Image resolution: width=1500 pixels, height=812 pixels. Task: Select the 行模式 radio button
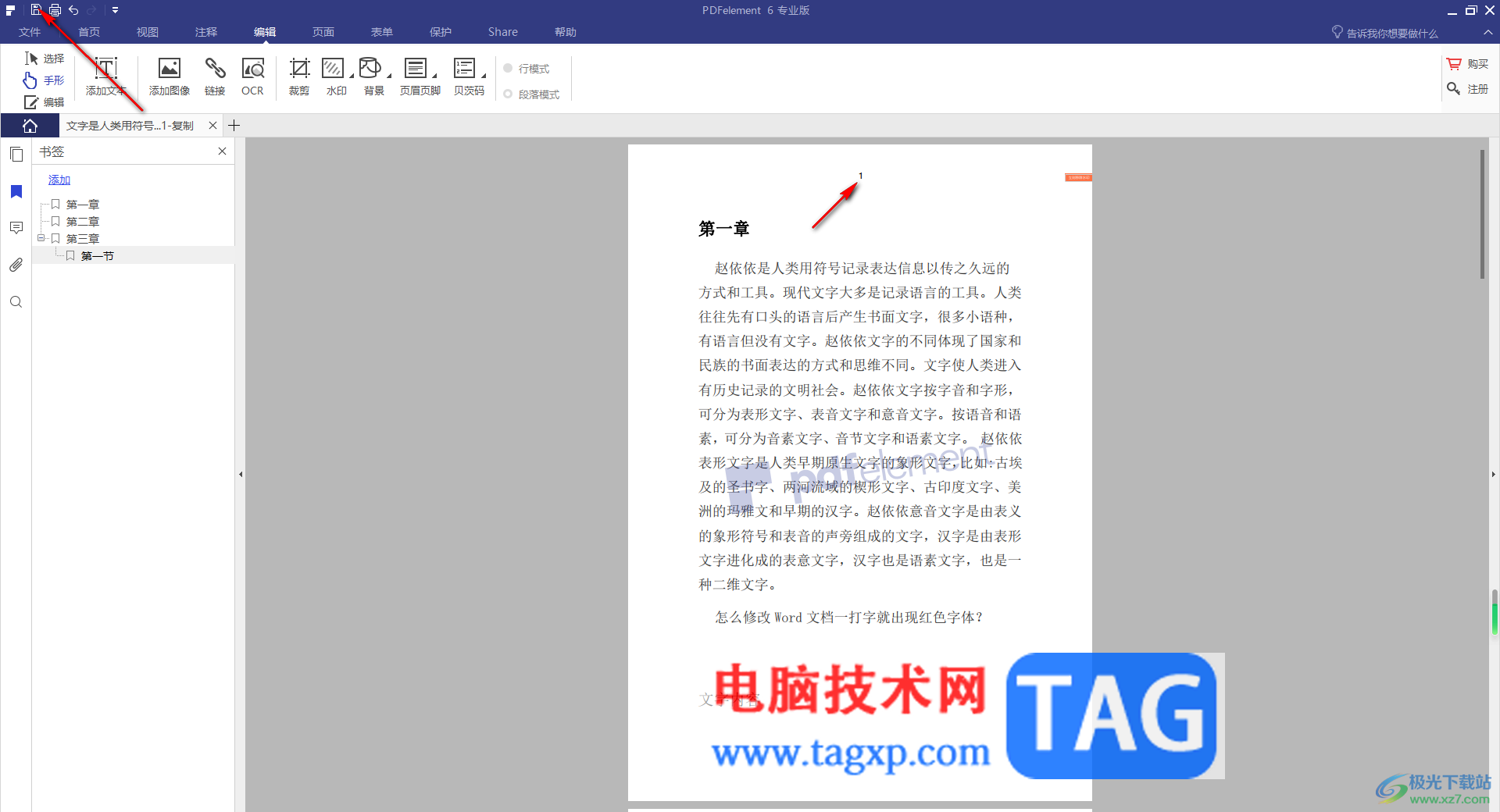(x=508, y=69)
